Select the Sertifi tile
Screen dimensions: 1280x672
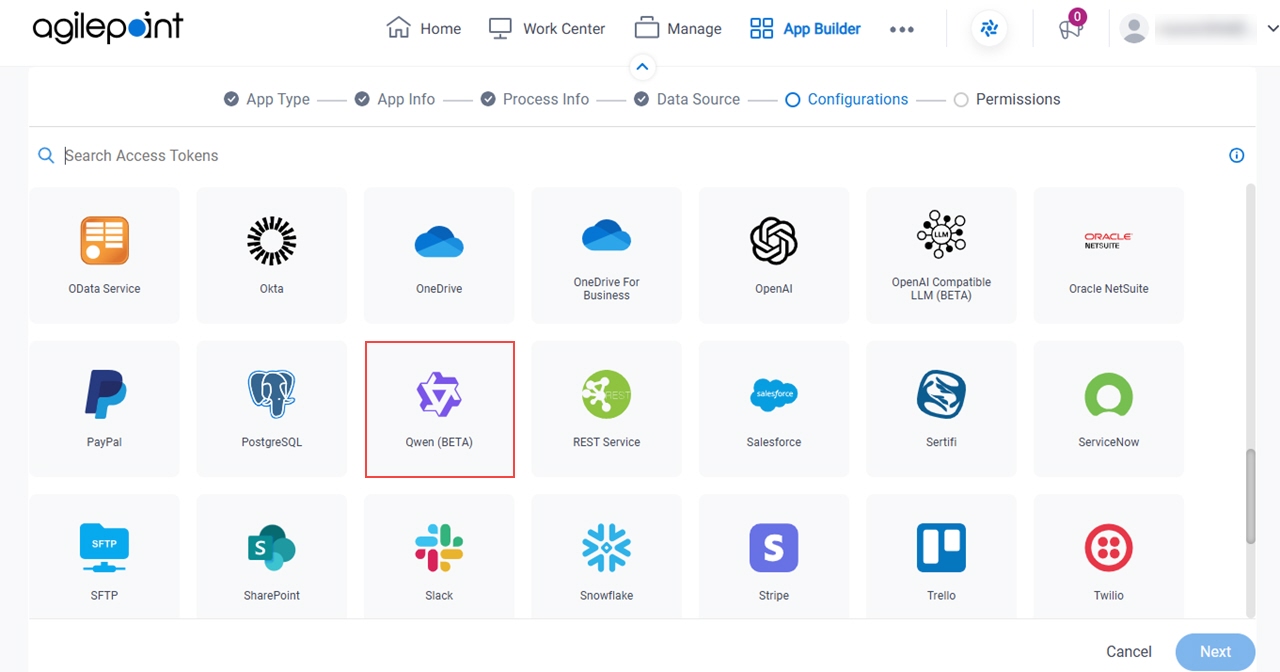941,409
